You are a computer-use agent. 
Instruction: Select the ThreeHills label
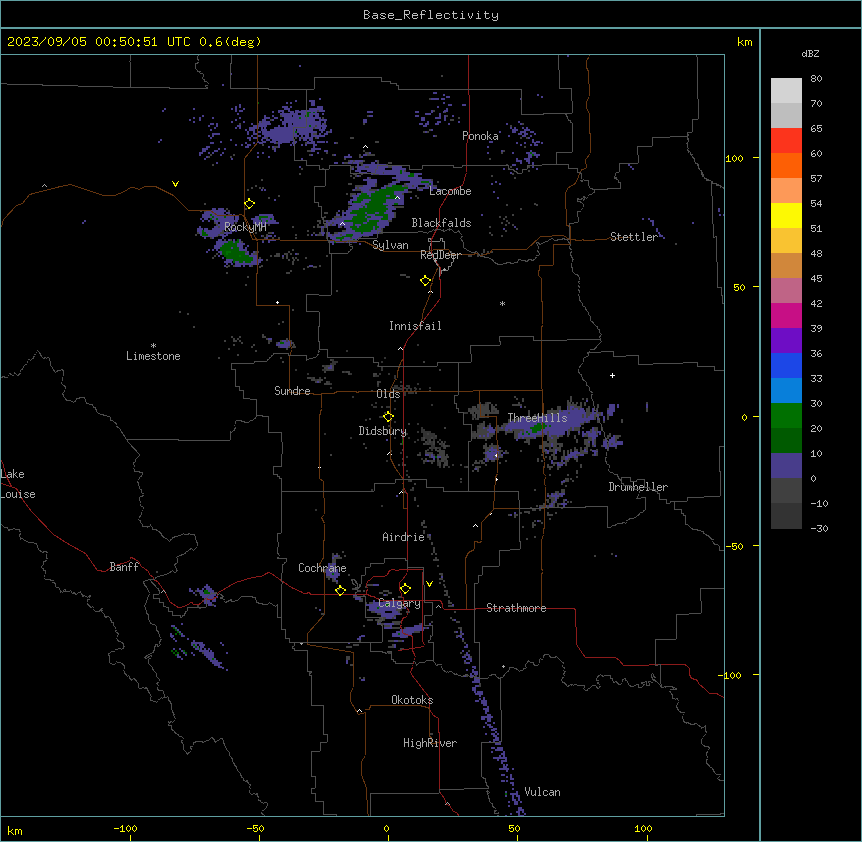pyautogui.click(x=537, y=418)
